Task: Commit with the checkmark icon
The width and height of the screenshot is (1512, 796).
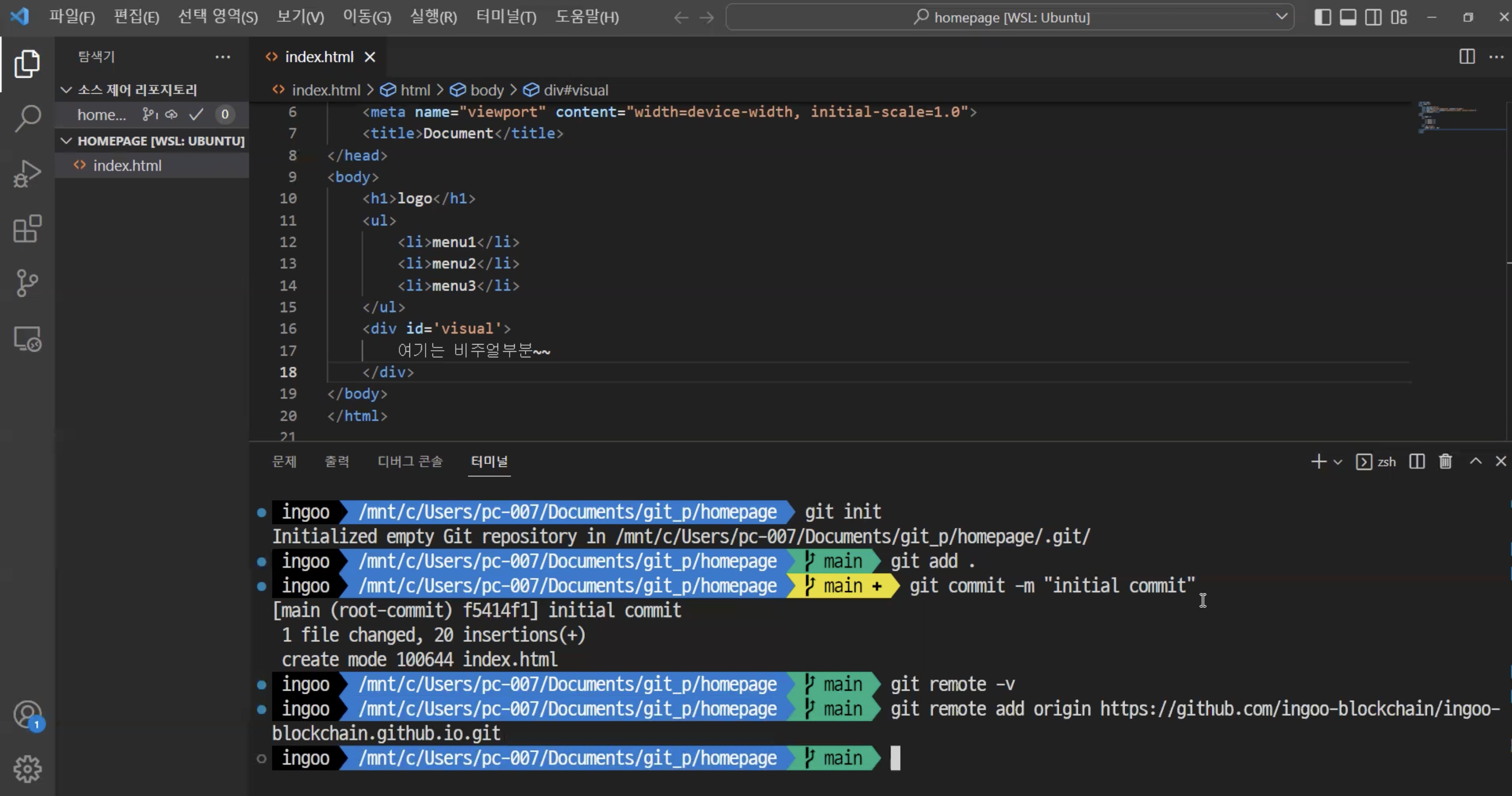Action: point(196,114)
